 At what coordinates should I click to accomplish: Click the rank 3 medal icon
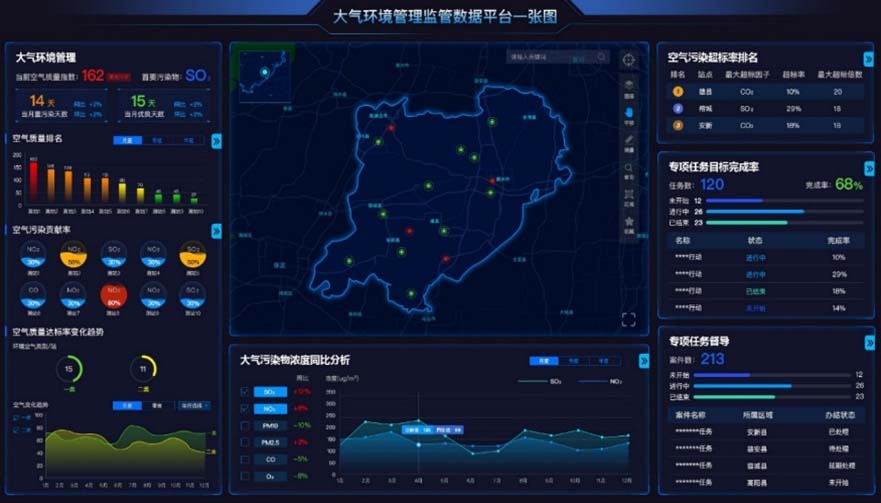coord(678,125)
